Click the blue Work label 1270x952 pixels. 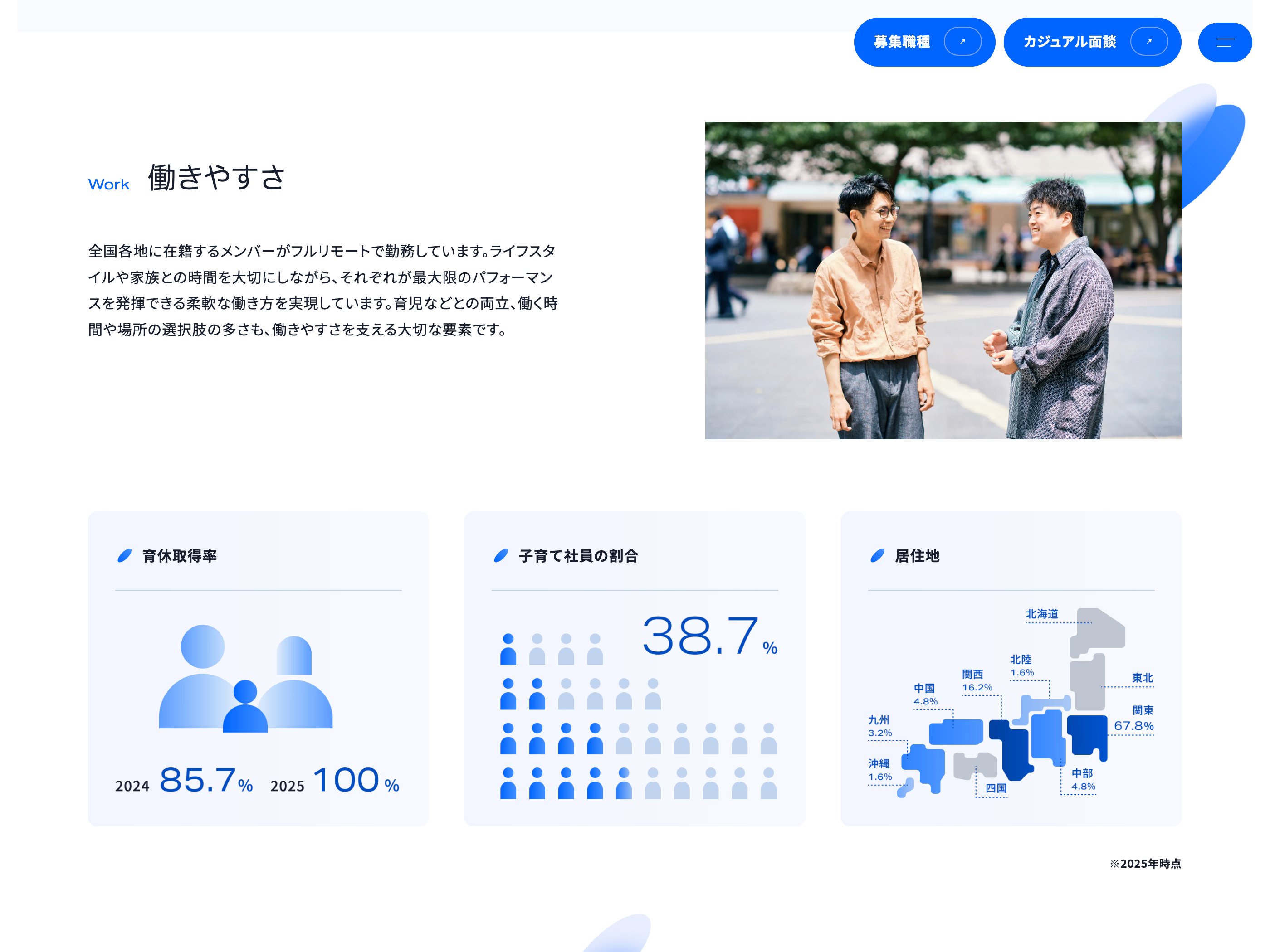tap(108, 185)
